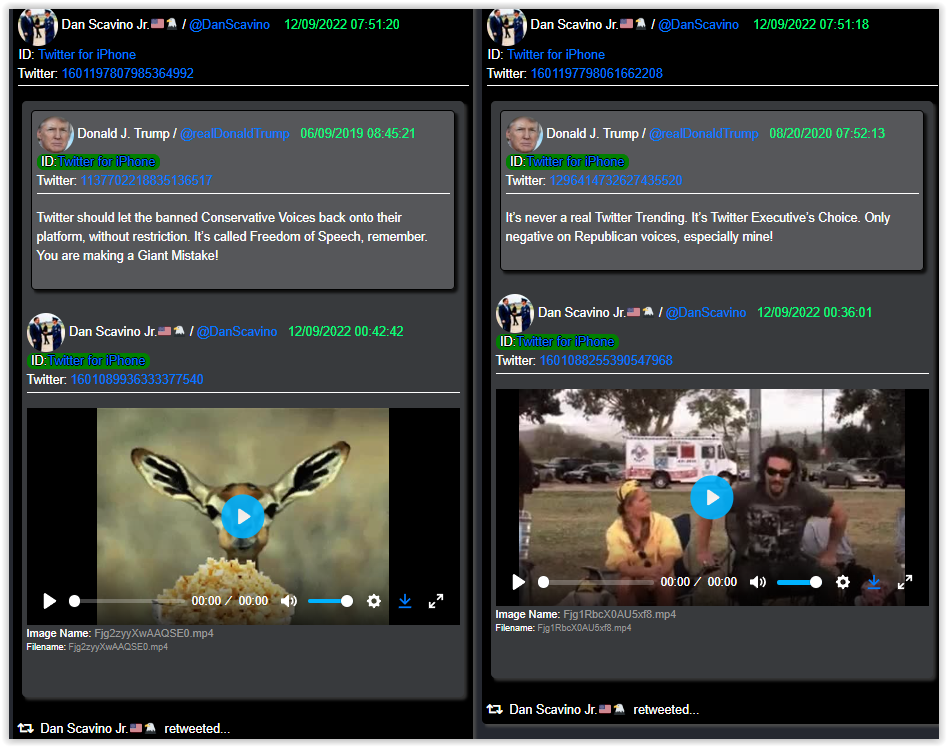
Task: Click the small play control under the park video
Action: coord(518,582)
